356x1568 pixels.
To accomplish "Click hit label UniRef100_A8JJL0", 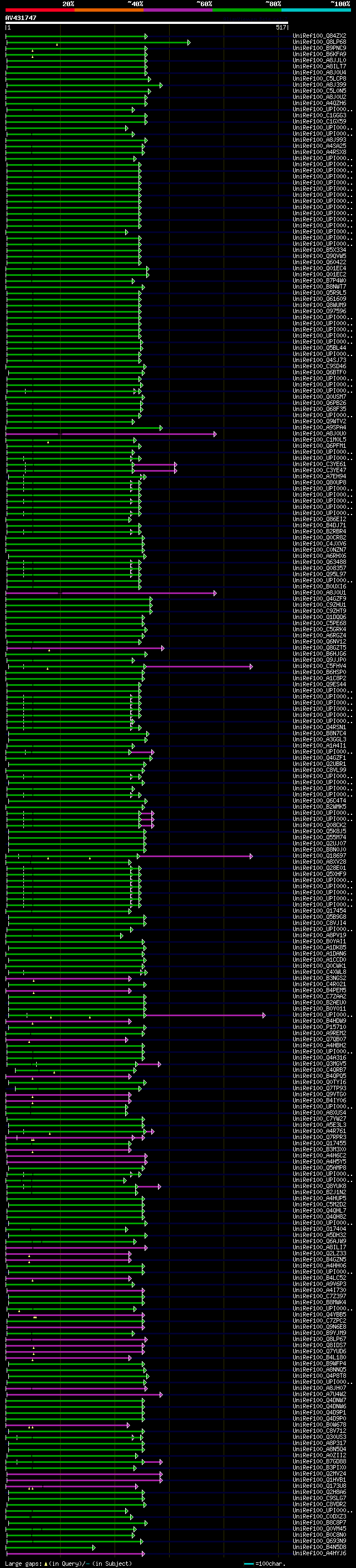I will pos(319,60).
